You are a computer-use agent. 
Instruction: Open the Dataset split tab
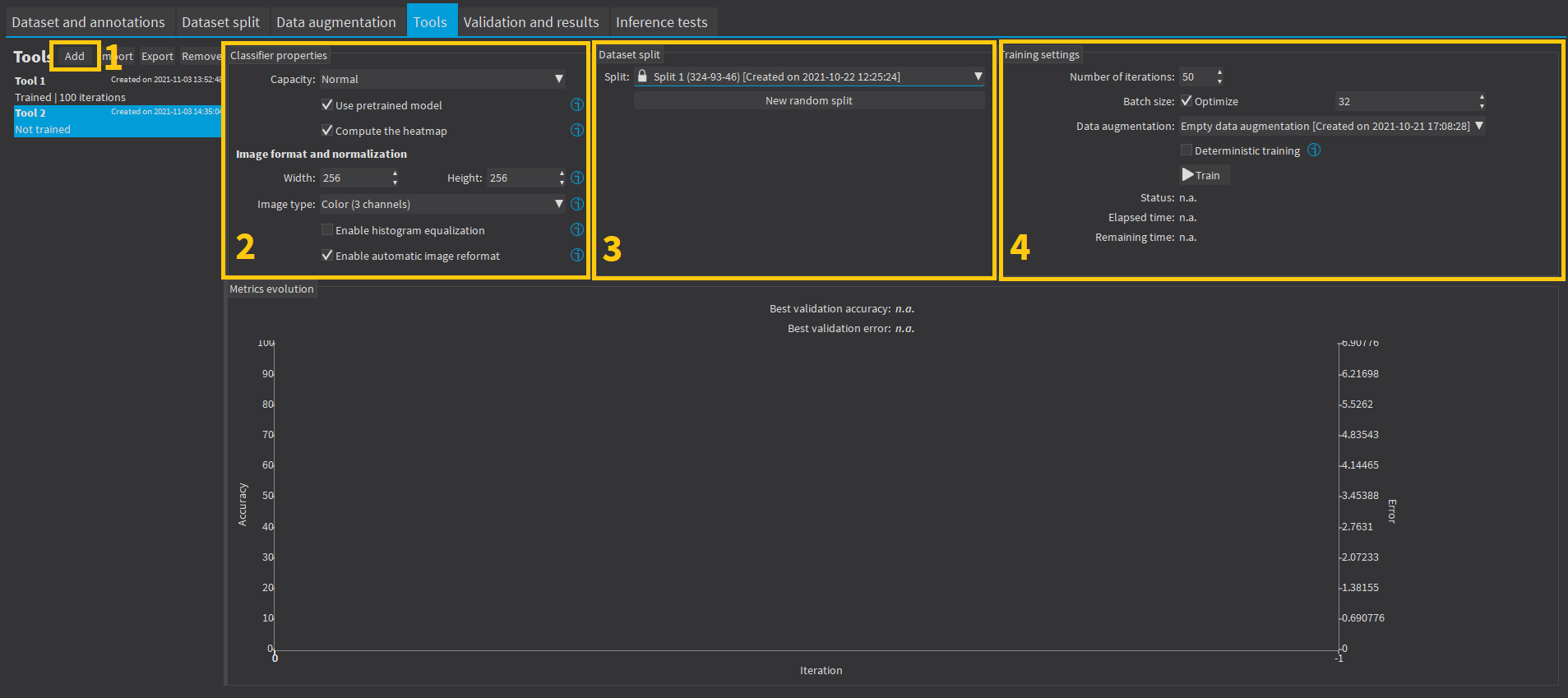point(220,22)
